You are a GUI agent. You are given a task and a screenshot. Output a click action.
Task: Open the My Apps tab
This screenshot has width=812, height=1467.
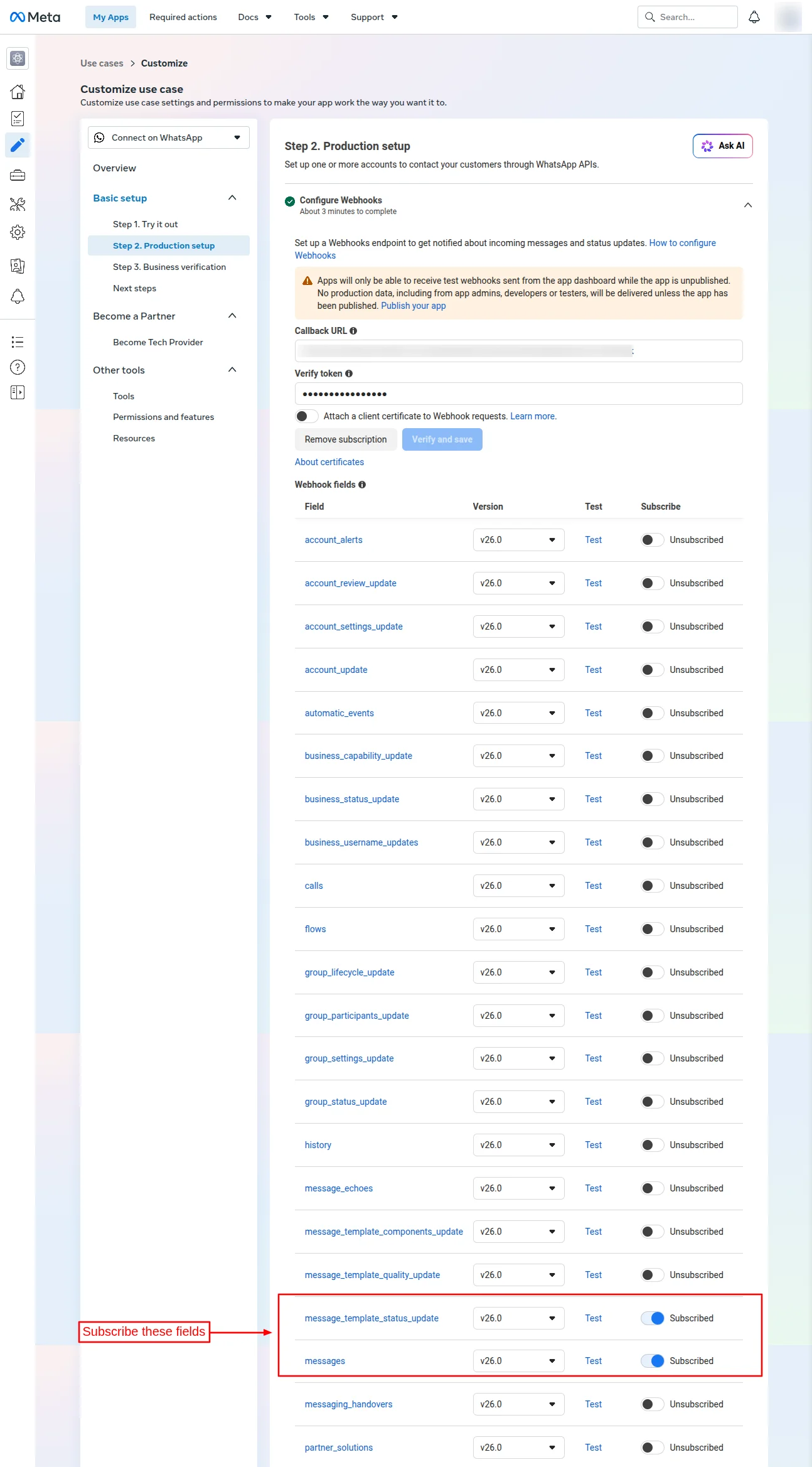coord(110,17)
